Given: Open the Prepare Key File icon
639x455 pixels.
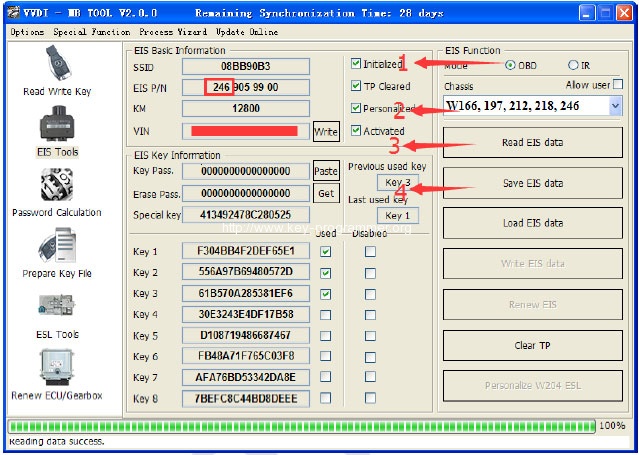Looking at the screenshot, I should point(57,245).
